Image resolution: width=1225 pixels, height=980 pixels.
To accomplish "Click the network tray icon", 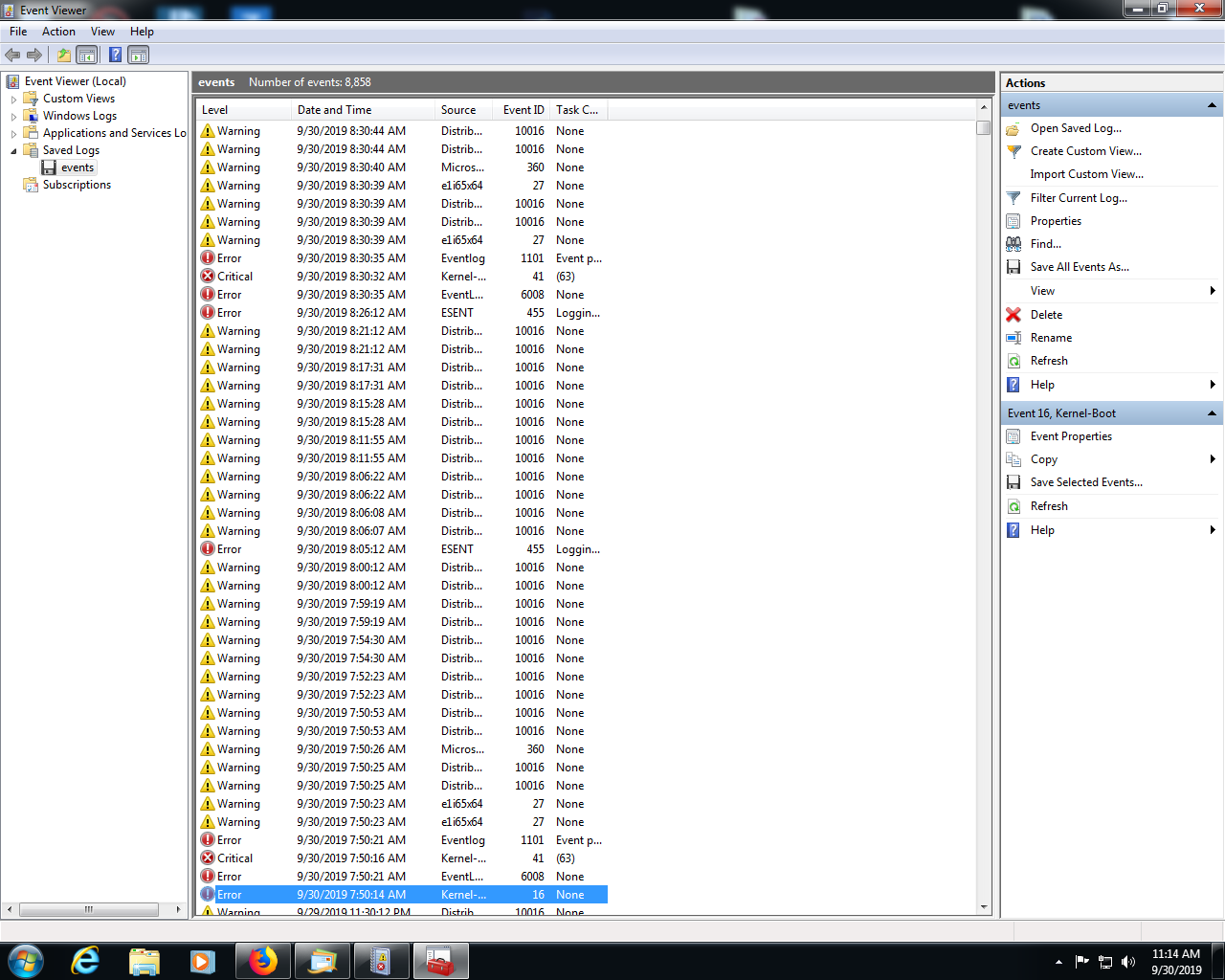I will coord(1105,962).
